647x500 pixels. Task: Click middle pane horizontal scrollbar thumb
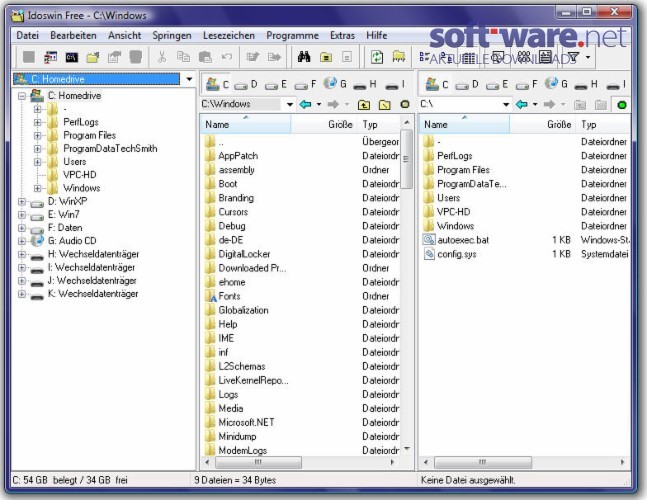258,462
